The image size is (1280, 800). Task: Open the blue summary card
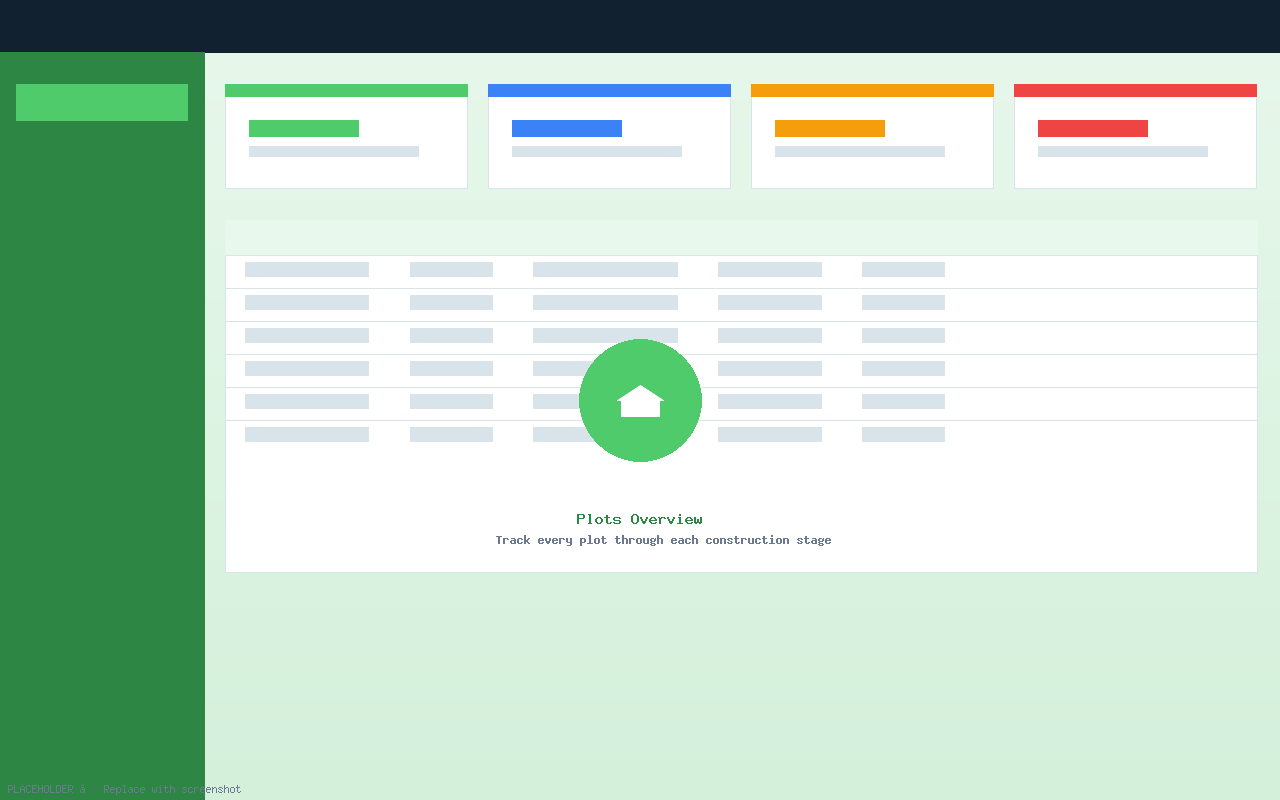pos(609,135)
